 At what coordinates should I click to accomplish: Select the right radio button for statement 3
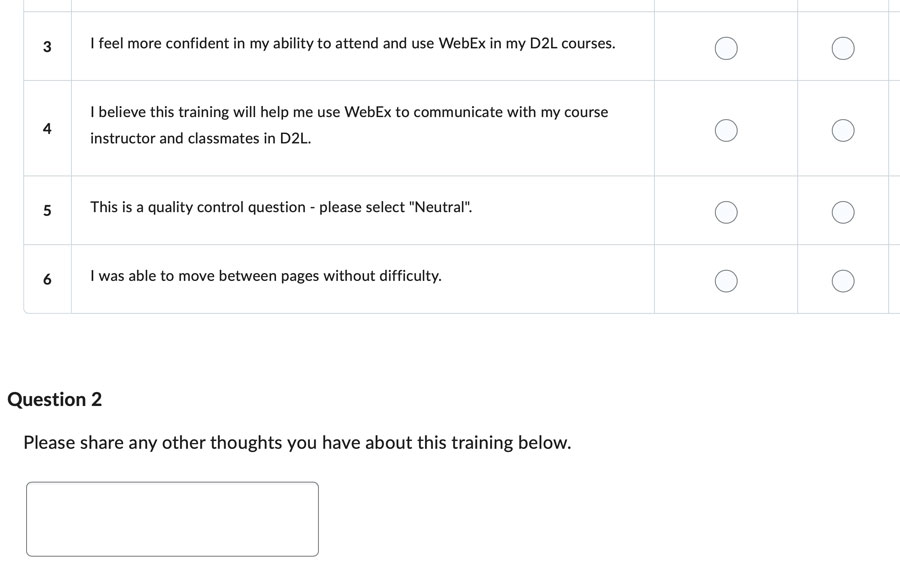(x=843, y=48)
